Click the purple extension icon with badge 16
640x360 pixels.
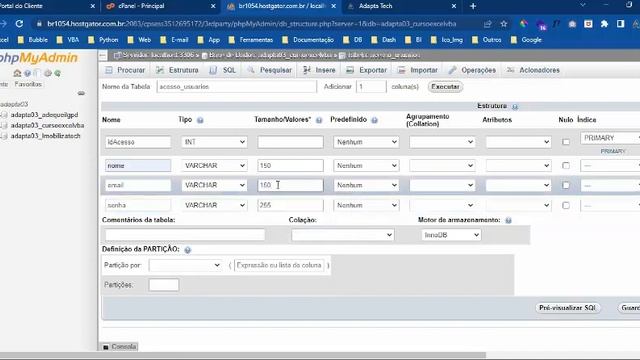point(540,24)
